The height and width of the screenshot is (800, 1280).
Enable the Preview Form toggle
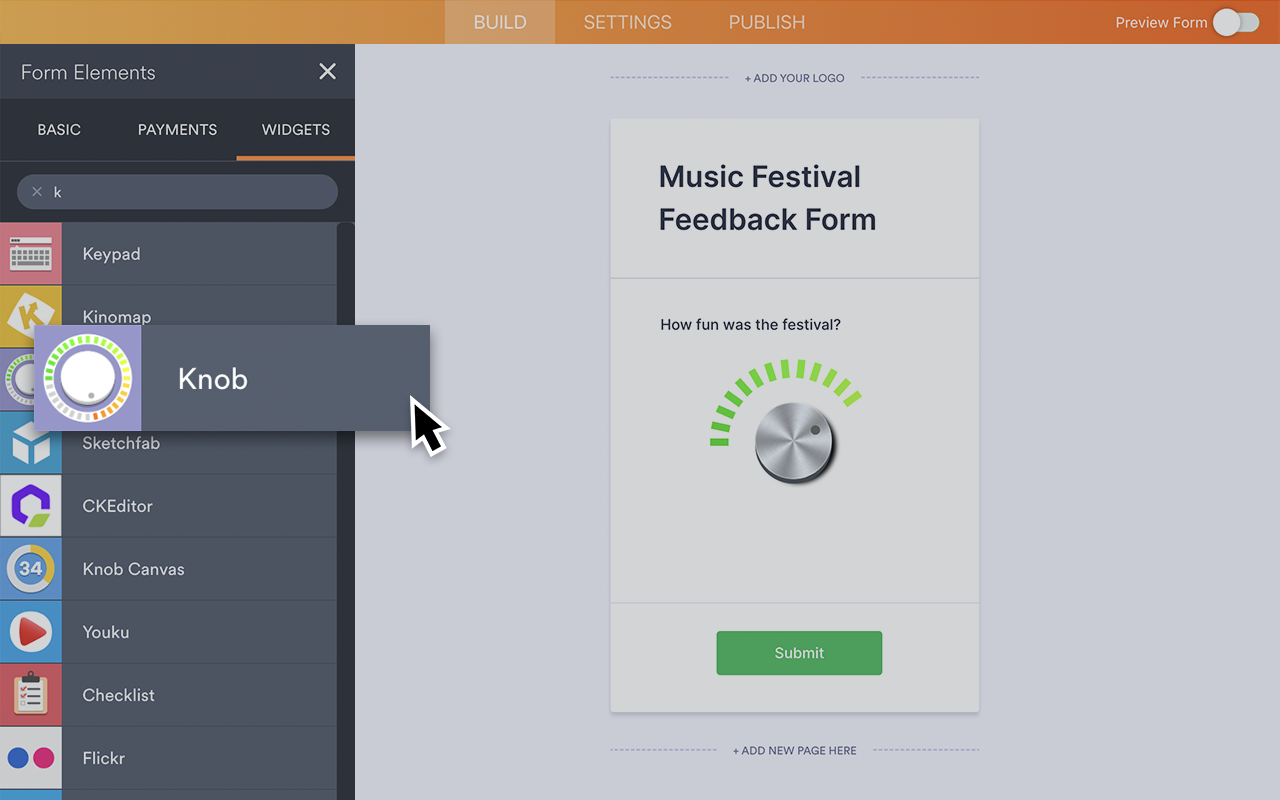coord(1236,22)
